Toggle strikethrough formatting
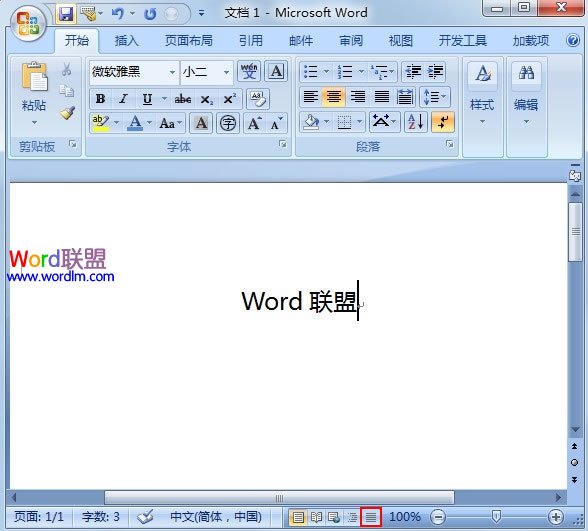The height and width of the screenshot is (531, 588). click(x=183, y=99)
